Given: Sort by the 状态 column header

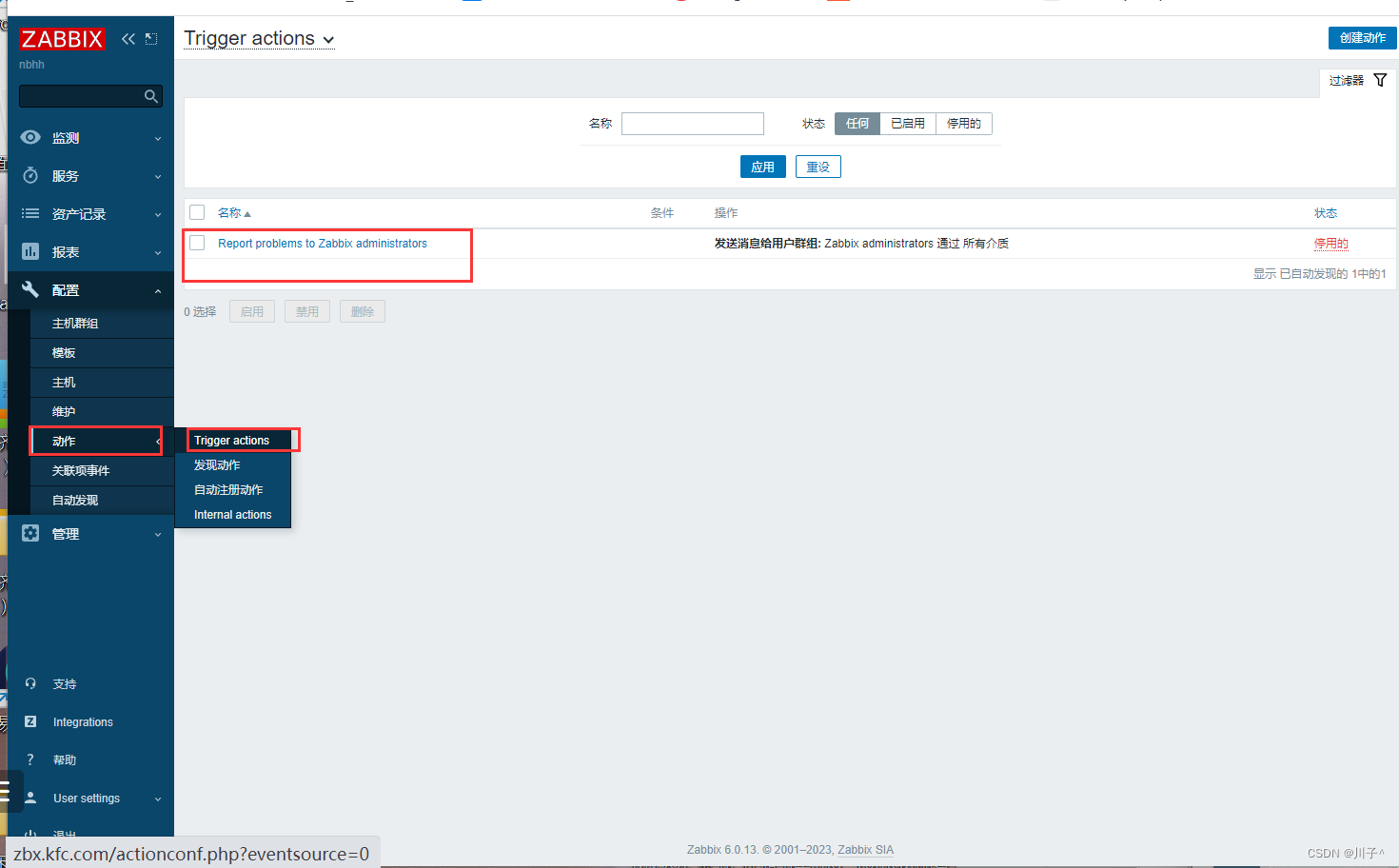Looking at the screenshot, I should pyautogui.click(x=1326, y=213).
